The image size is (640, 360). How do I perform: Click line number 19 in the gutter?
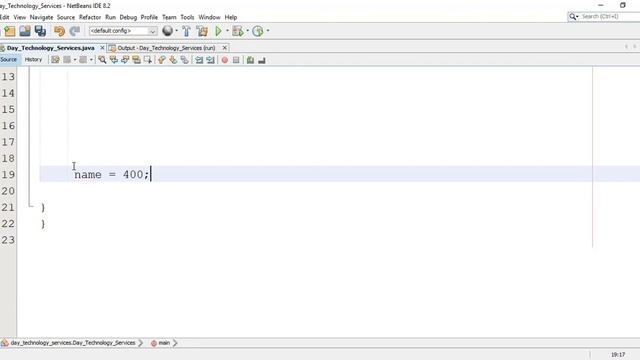coord(8,175)
